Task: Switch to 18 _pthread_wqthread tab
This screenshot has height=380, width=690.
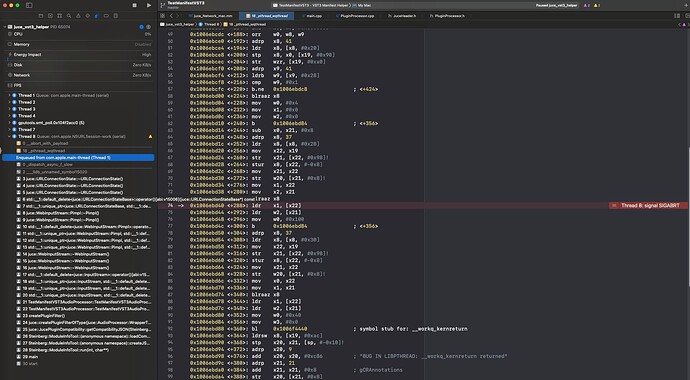Action: [267, 16]
